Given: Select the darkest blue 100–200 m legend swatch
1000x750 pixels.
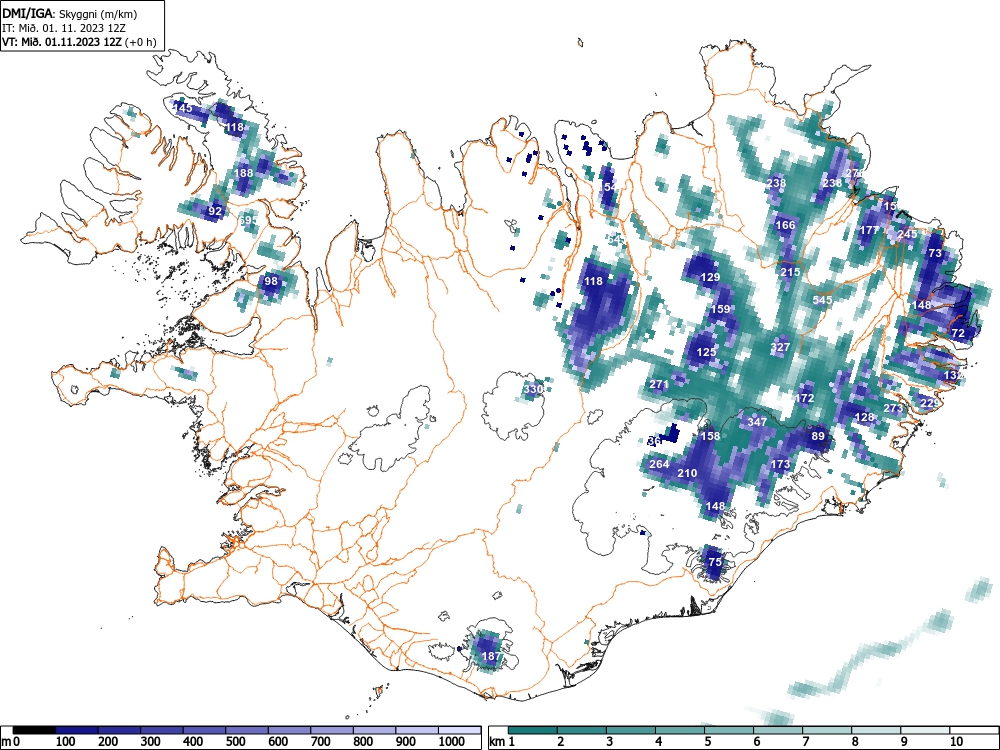Looking at the screenshot, I should coord(77,730).
